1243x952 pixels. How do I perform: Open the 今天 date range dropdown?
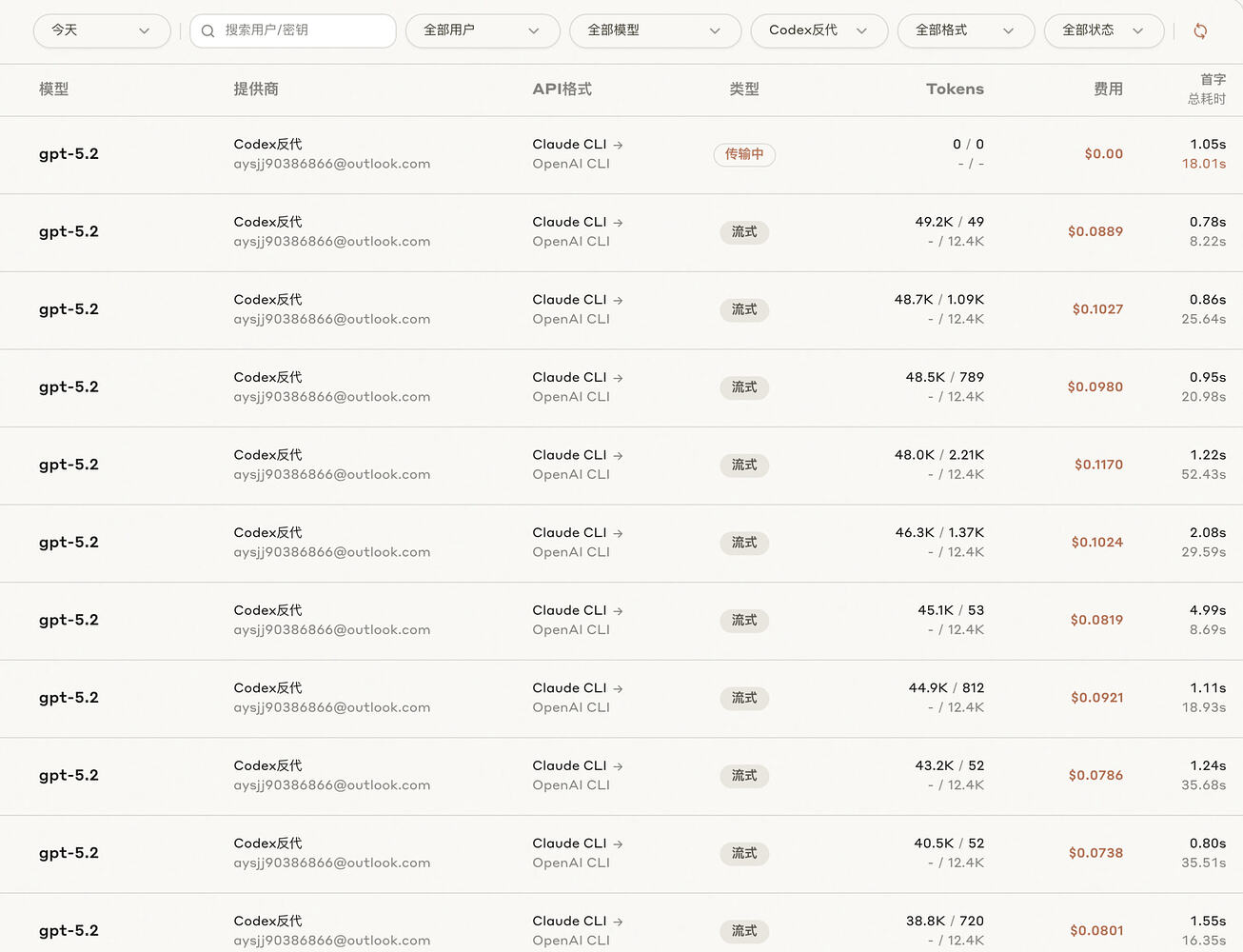(x=102, y=30)
